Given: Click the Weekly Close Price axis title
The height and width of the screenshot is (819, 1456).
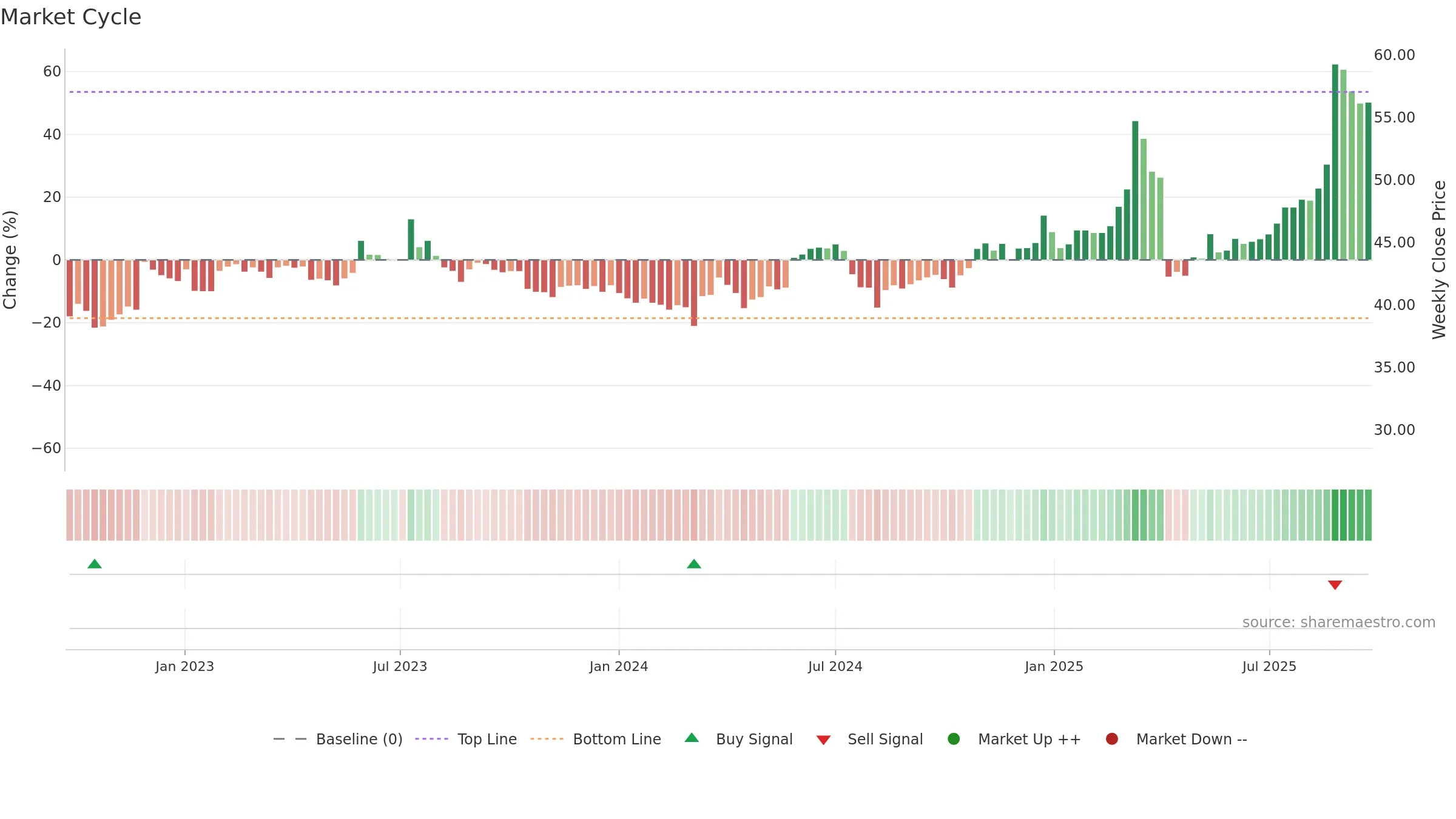Looking at the screenshot, I should click(x=1439, y=260).
